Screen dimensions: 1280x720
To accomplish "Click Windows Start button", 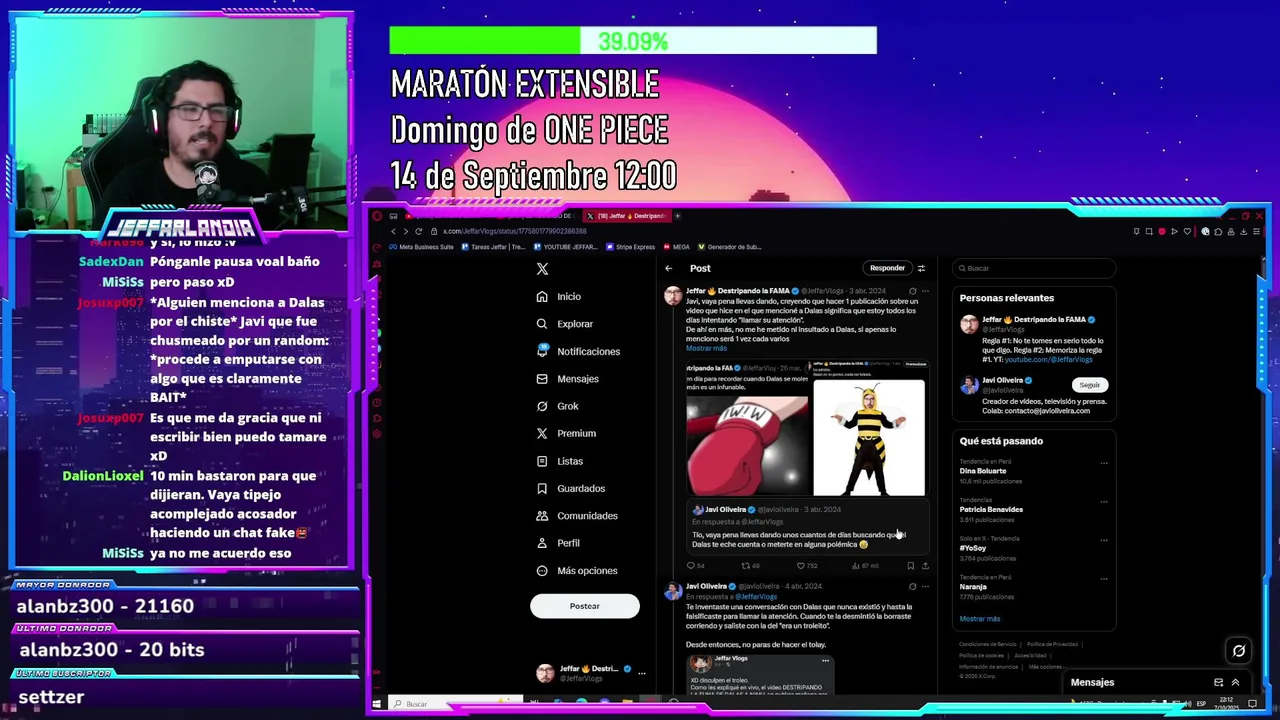I will 376,704.
